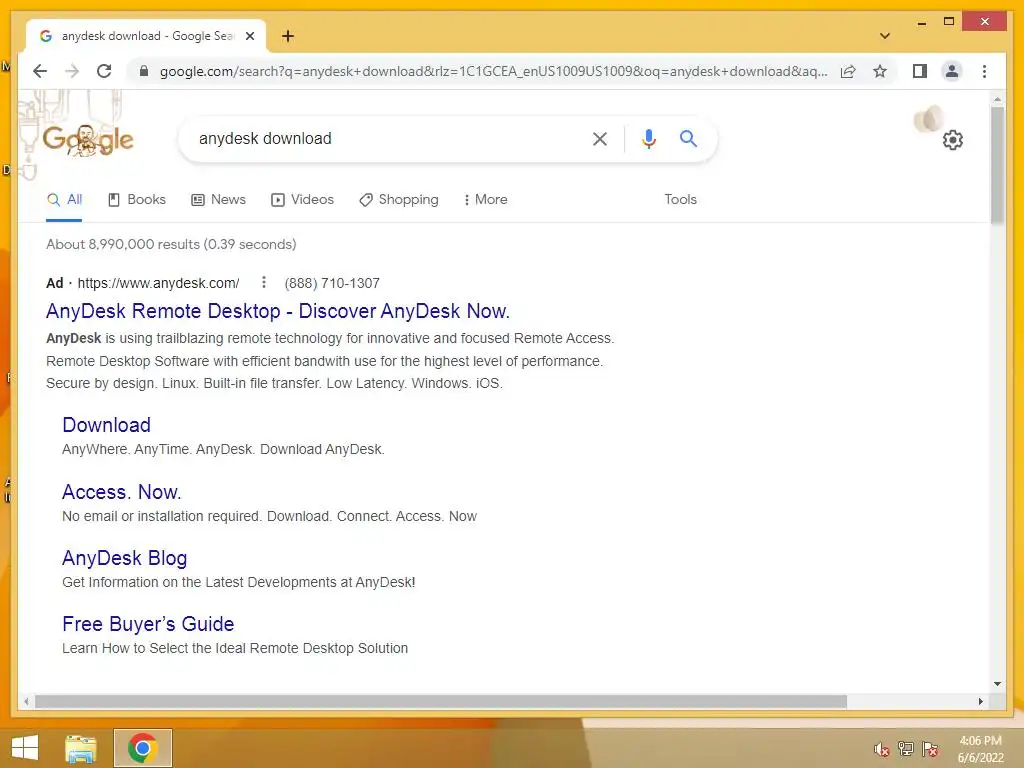Screen dimensions: 1024x768
Task: Open the Access. Now. sitelink
Action: pyautogui.click(x=121, y=492)
